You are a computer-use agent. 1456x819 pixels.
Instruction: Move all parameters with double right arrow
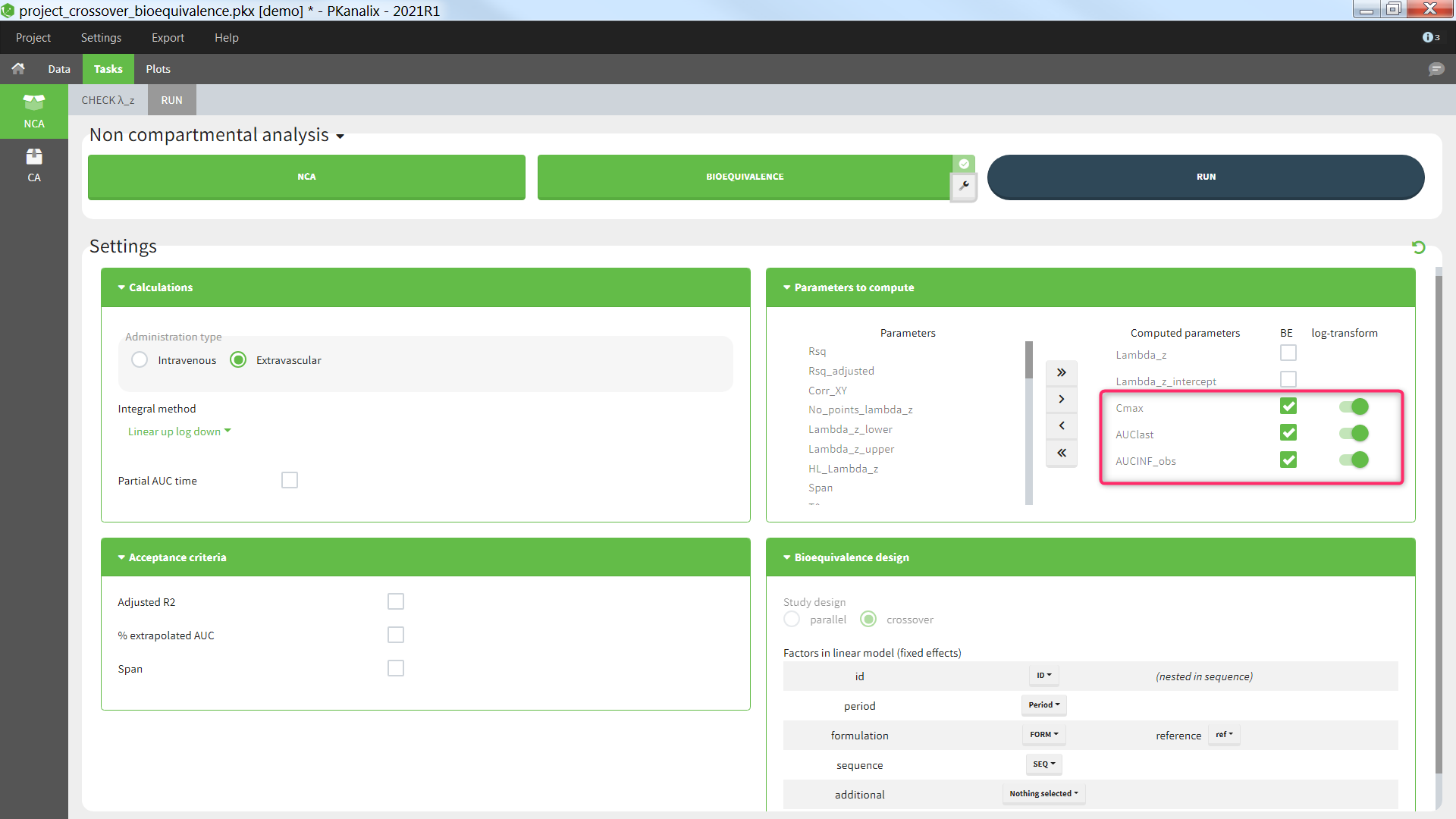tap(1061, 372)
